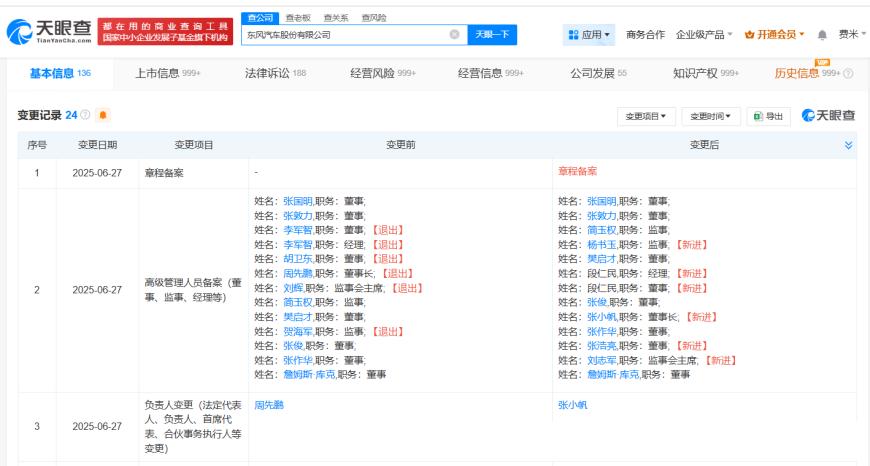Switch to 基本信息 tab
The height and width of the screenshot is (466, 870).
pyautogui.click(x=60, y=73)
